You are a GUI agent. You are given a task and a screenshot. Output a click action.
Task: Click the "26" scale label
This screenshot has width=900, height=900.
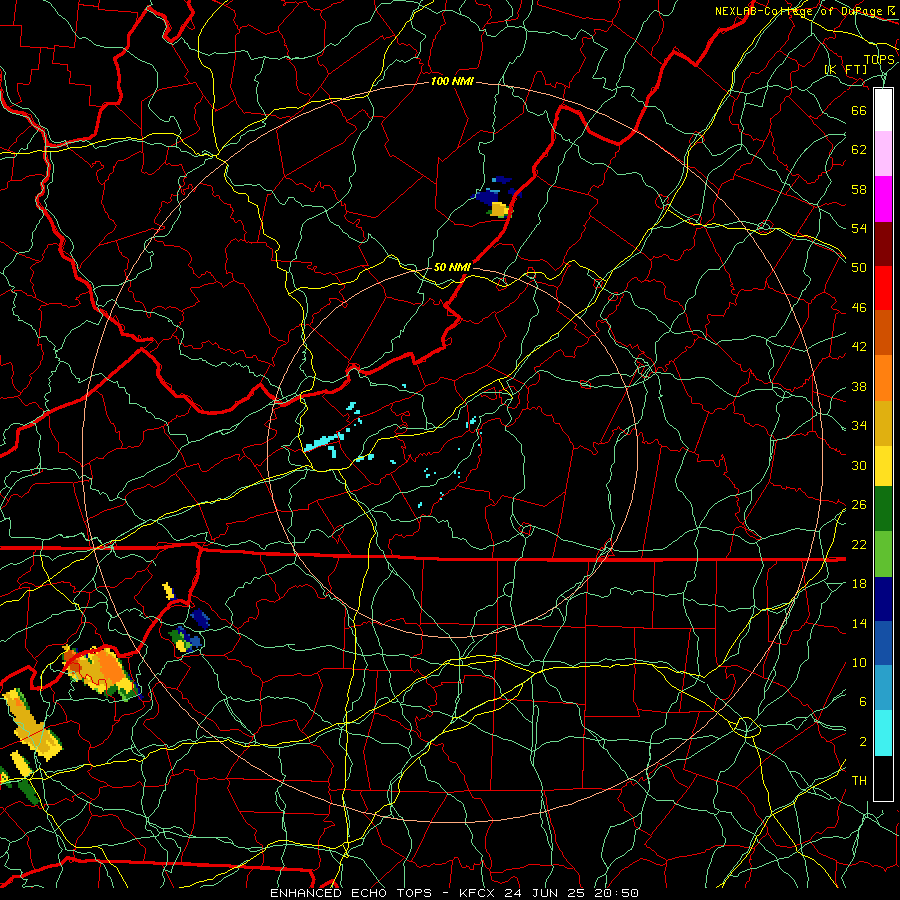click(859, 505)
